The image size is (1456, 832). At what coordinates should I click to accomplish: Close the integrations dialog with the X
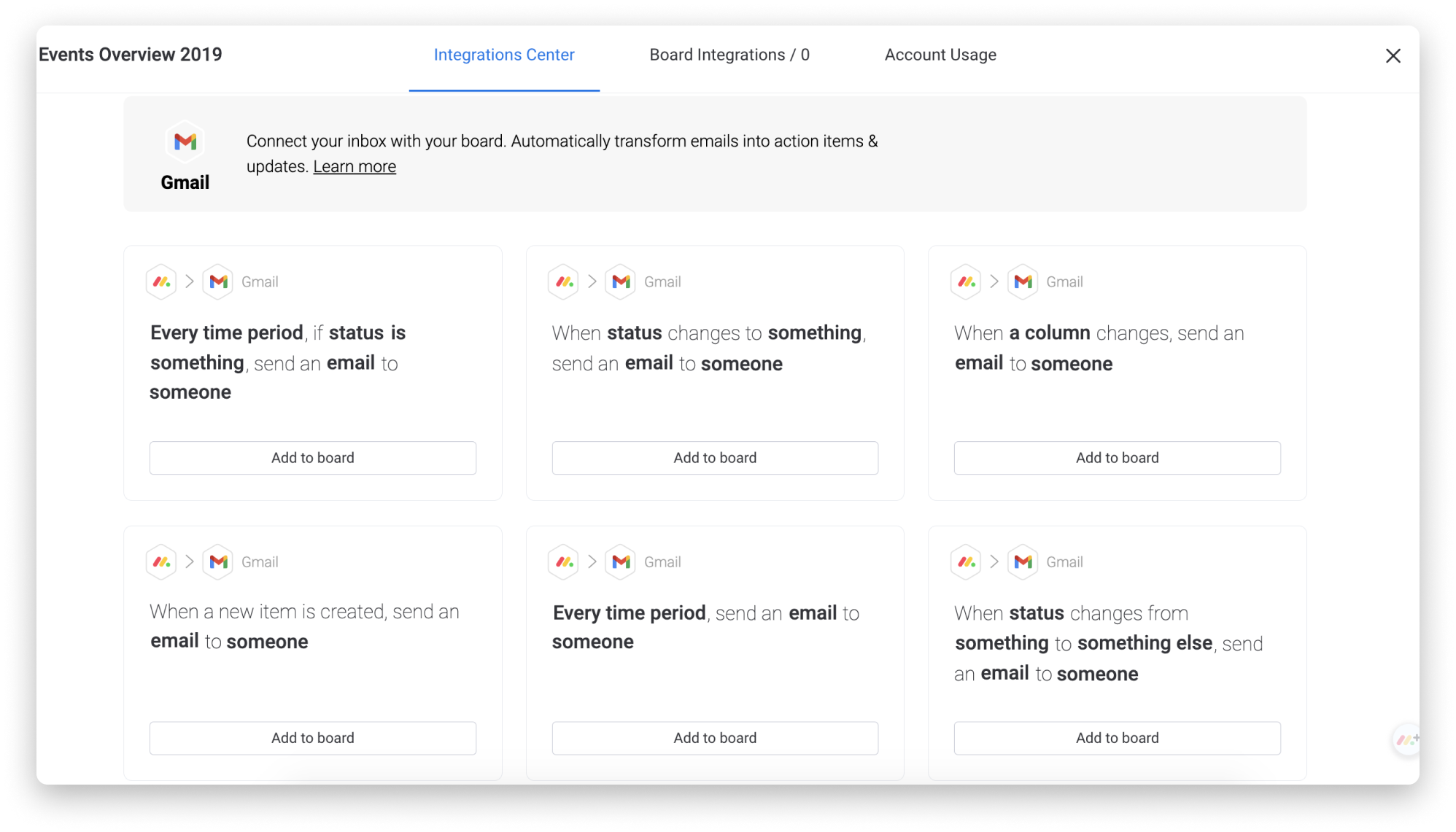coord(1393,55)
